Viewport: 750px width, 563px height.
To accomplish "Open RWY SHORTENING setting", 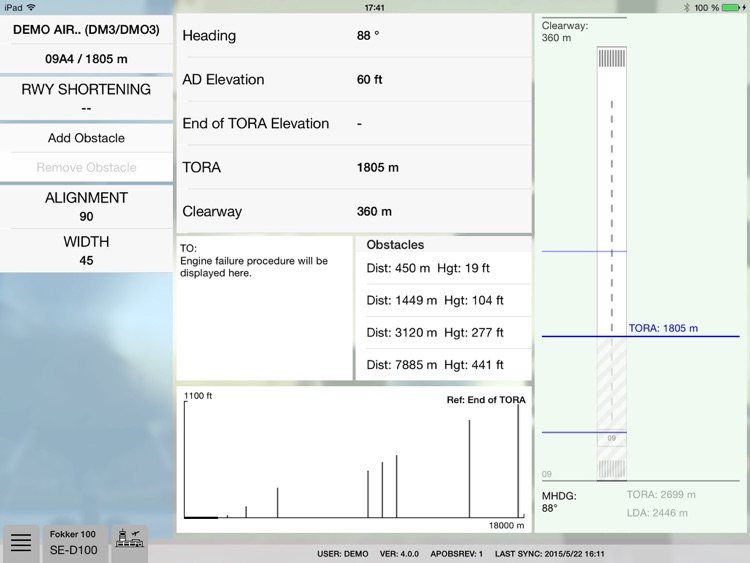I will pos(86,99).
